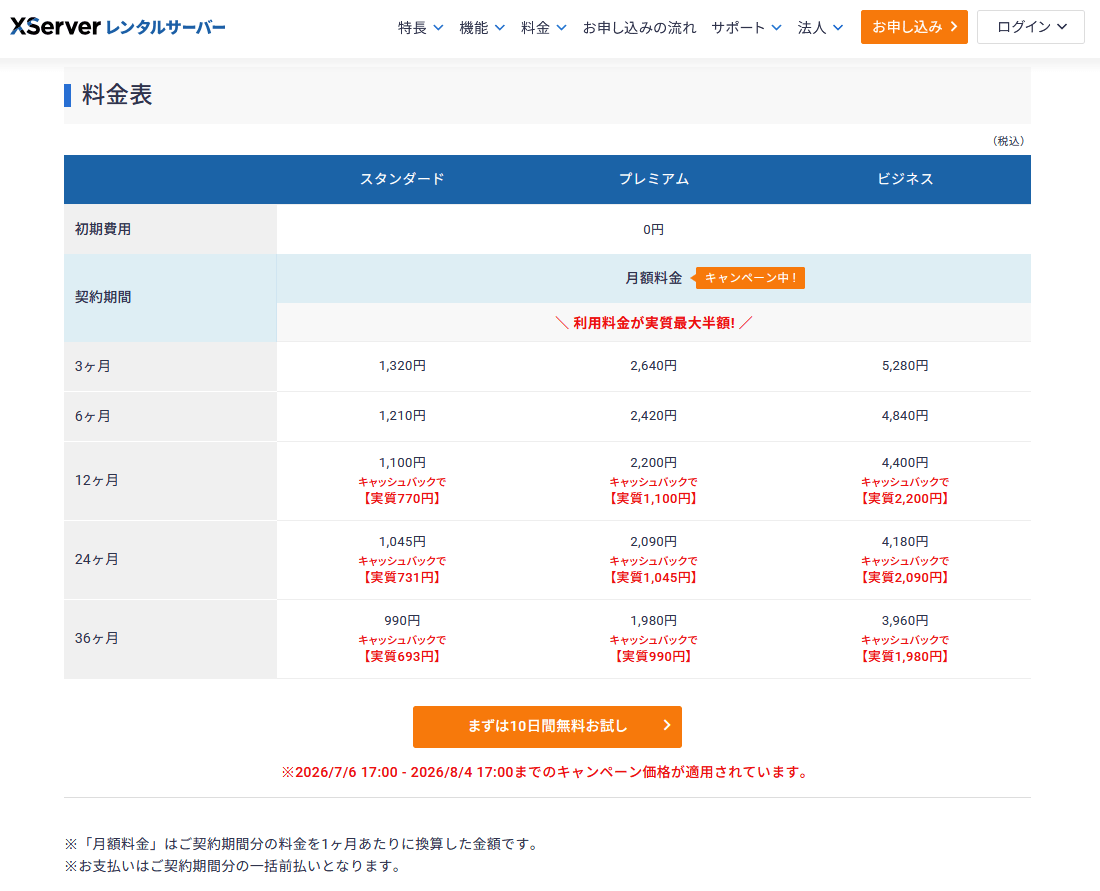Click the 【実質1,980円】 cashback text

tap(905, 656)
